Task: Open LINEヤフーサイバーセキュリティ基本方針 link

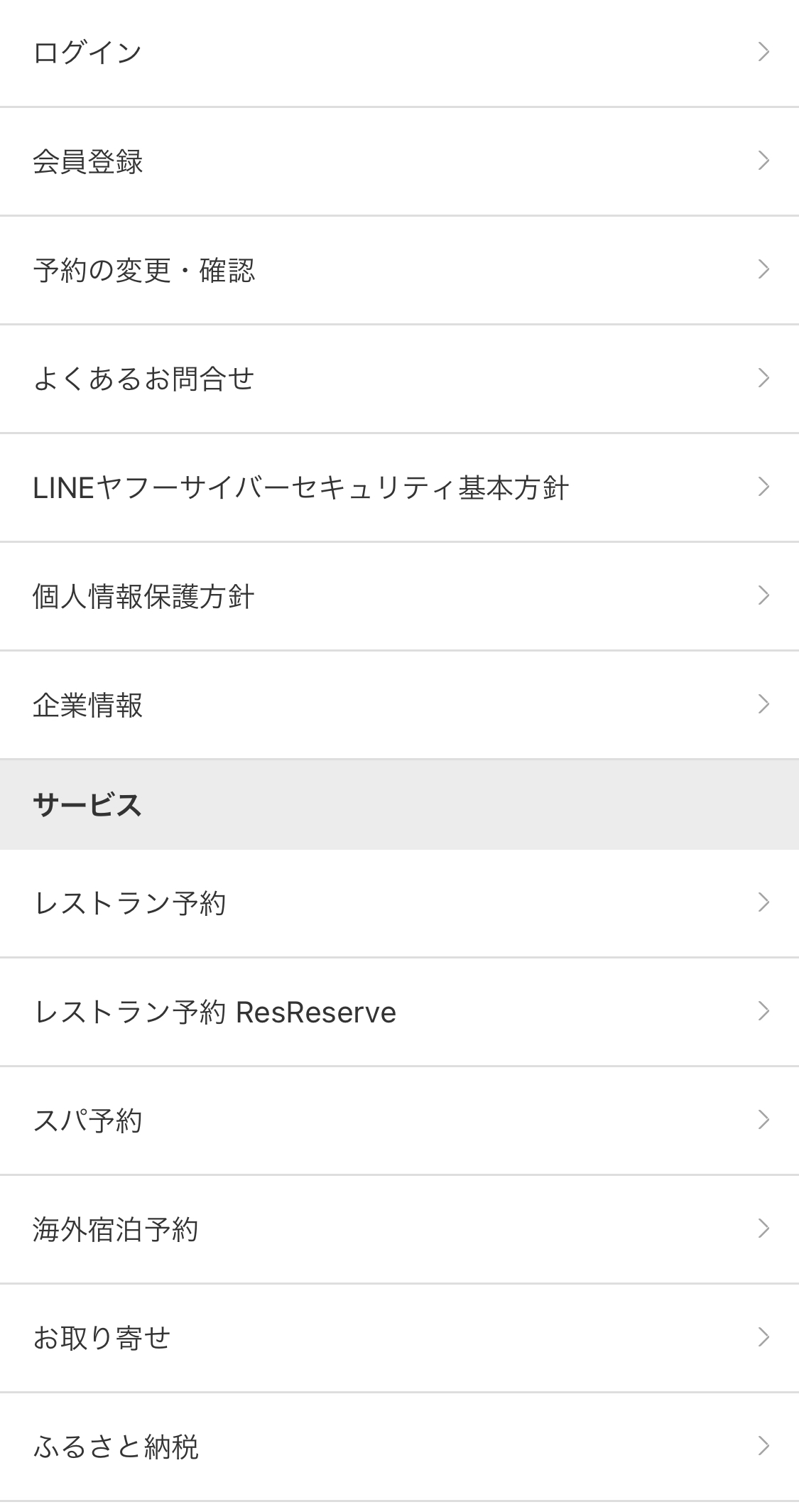Action: click(300, 488)
